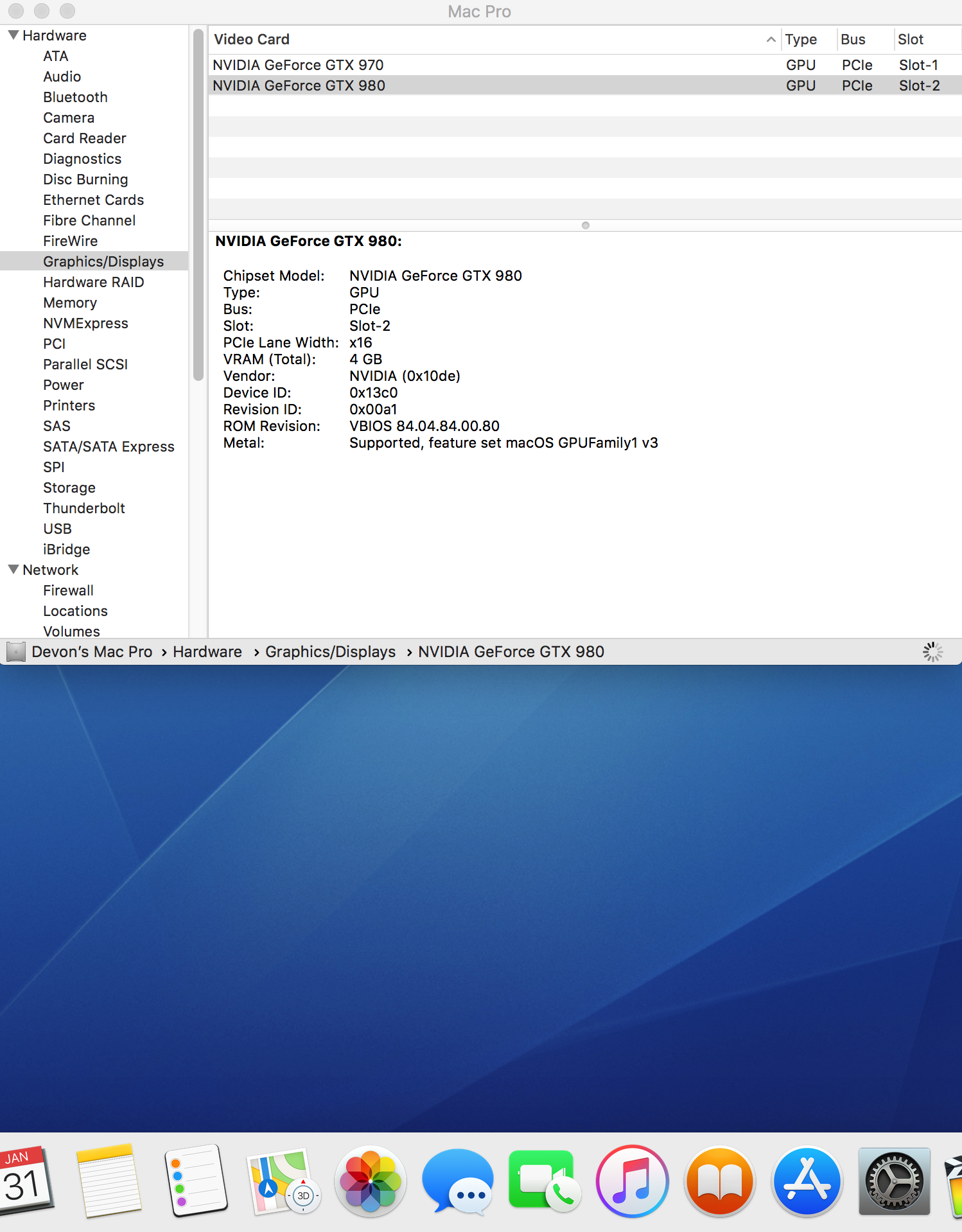The image size is (962, 1232).
Task: Open Maps from the Dock
Action: click(x=283, y=1181)
